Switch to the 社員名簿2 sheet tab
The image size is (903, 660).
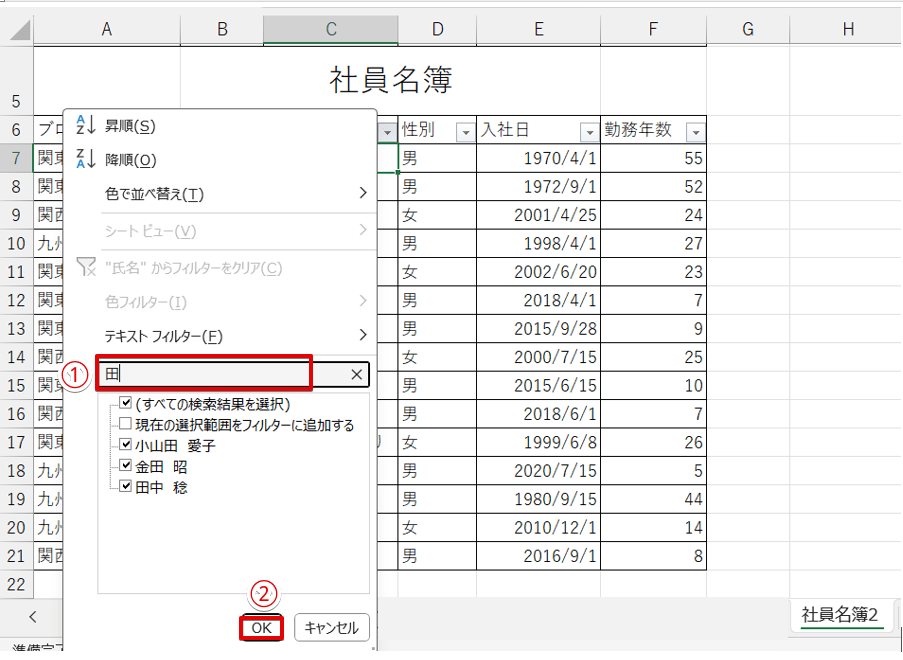coord(839,615)
